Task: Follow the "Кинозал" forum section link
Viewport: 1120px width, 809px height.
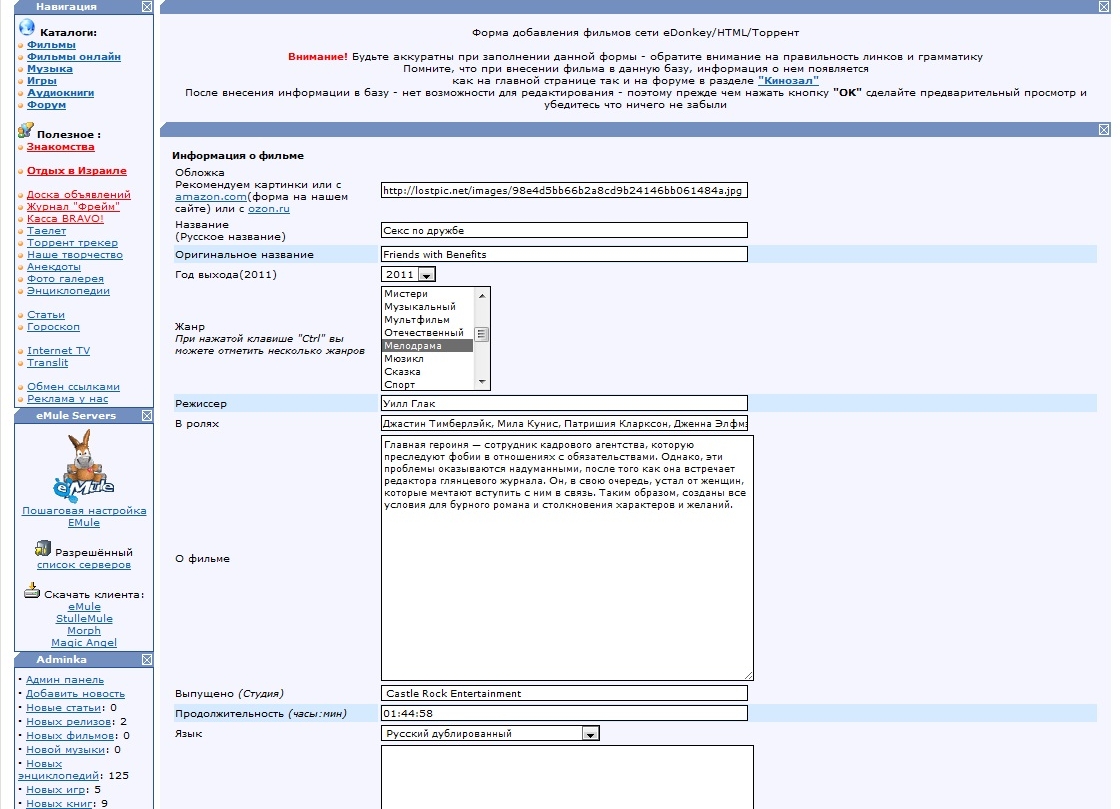Action: tap(788, 81)
